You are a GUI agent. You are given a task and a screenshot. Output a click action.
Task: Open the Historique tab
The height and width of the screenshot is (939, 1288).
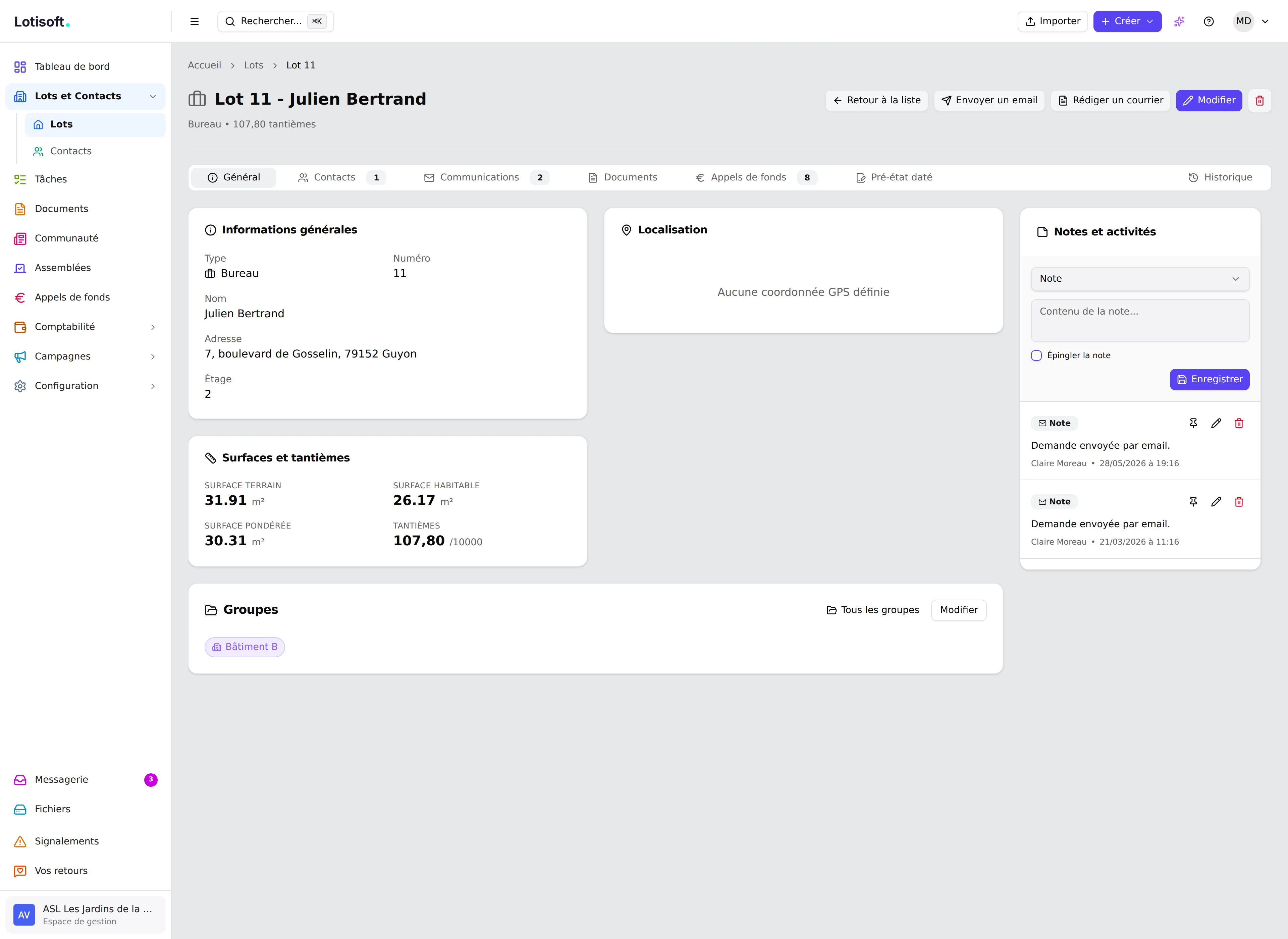[1220, 178]
